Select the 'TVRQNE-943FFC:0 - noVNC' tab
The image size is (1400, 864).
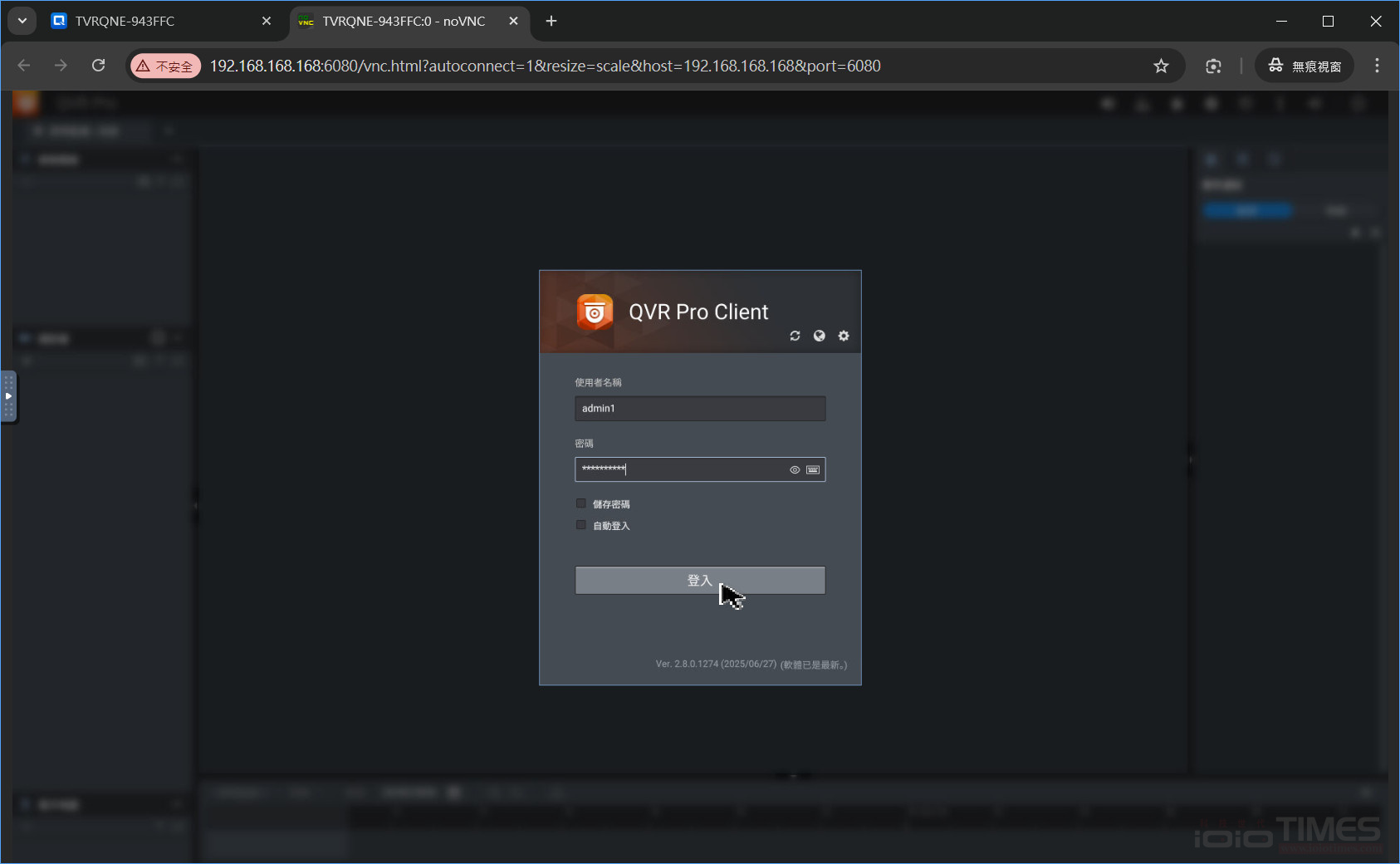click(403, 22)
